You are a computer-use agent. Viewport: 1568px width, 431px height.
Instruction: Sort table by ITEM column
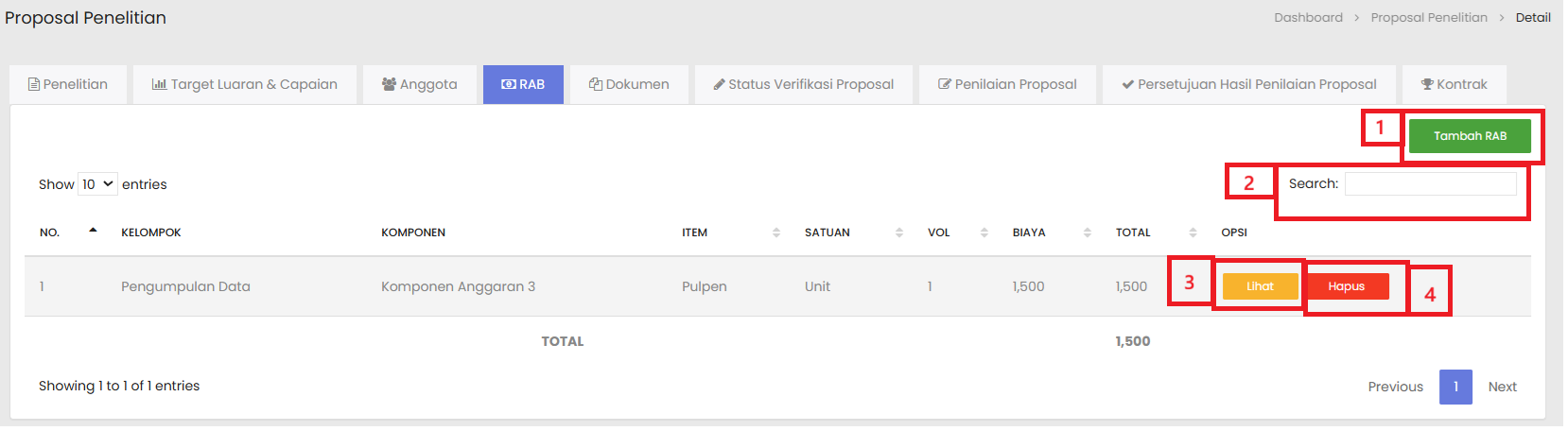pos(775,233)
